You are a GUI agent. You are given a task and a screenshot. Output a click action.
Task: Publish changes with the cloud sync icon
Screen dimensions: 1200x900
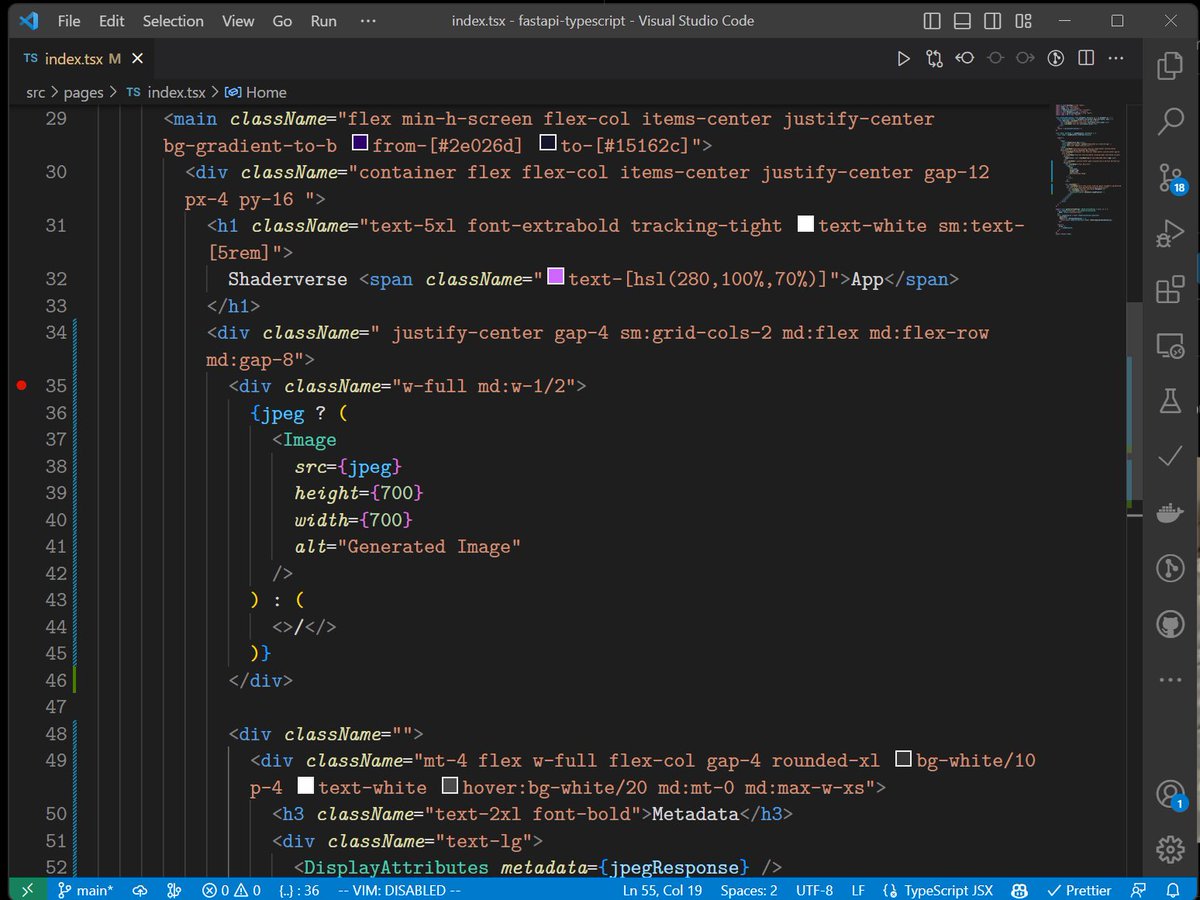[140, 890]
